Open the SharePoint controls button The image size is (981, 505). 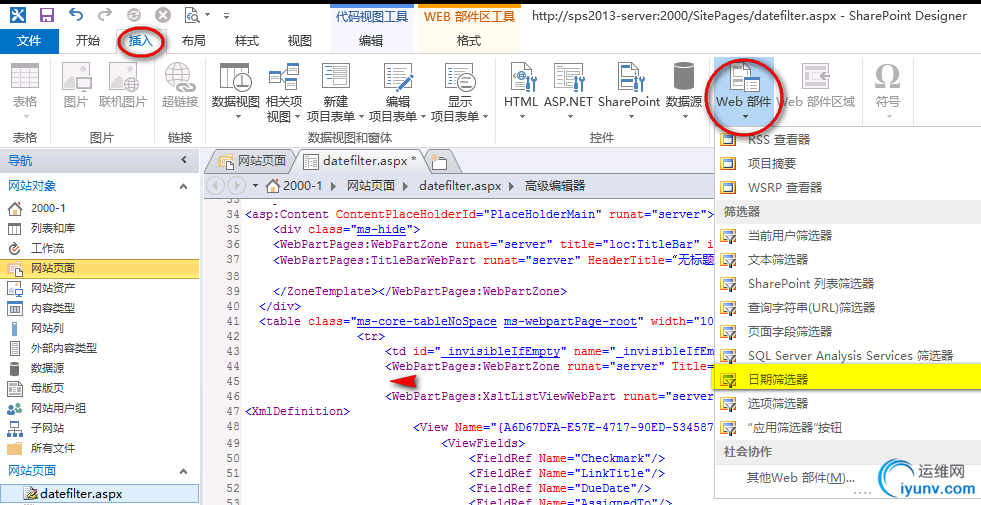[x=629, y=91]
